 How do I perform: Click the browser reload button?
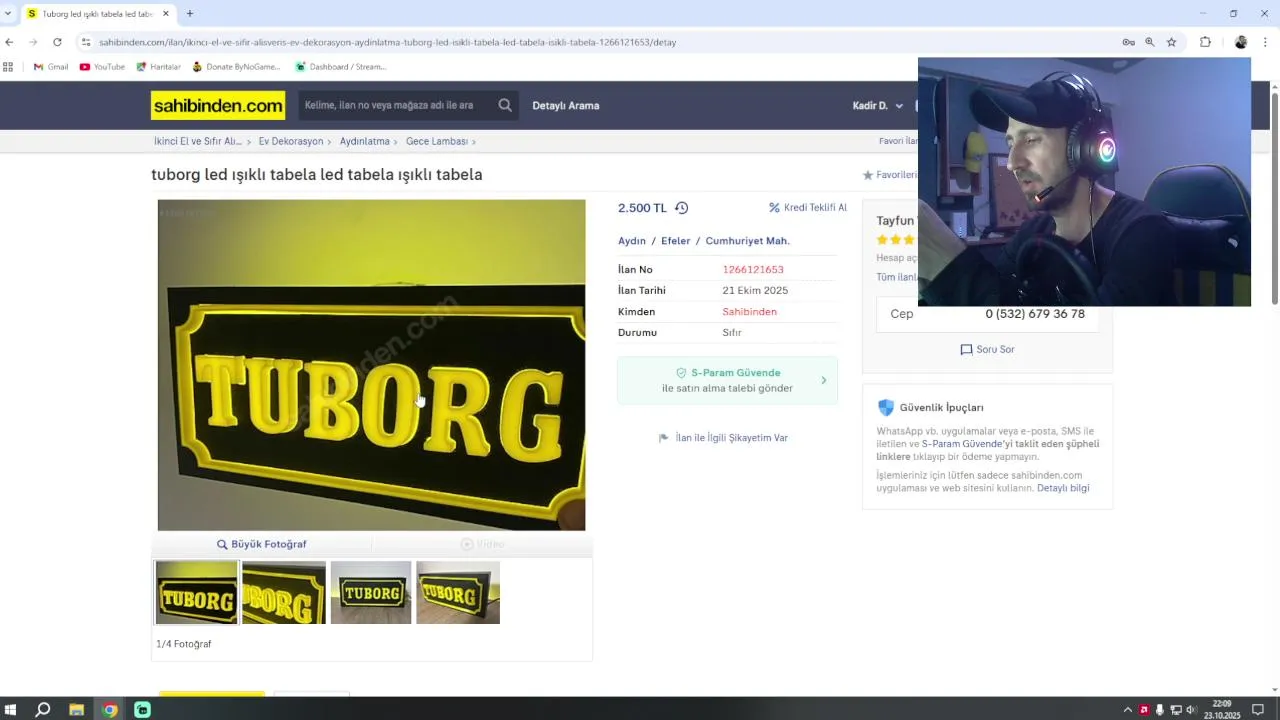click(x=57, y=42)
